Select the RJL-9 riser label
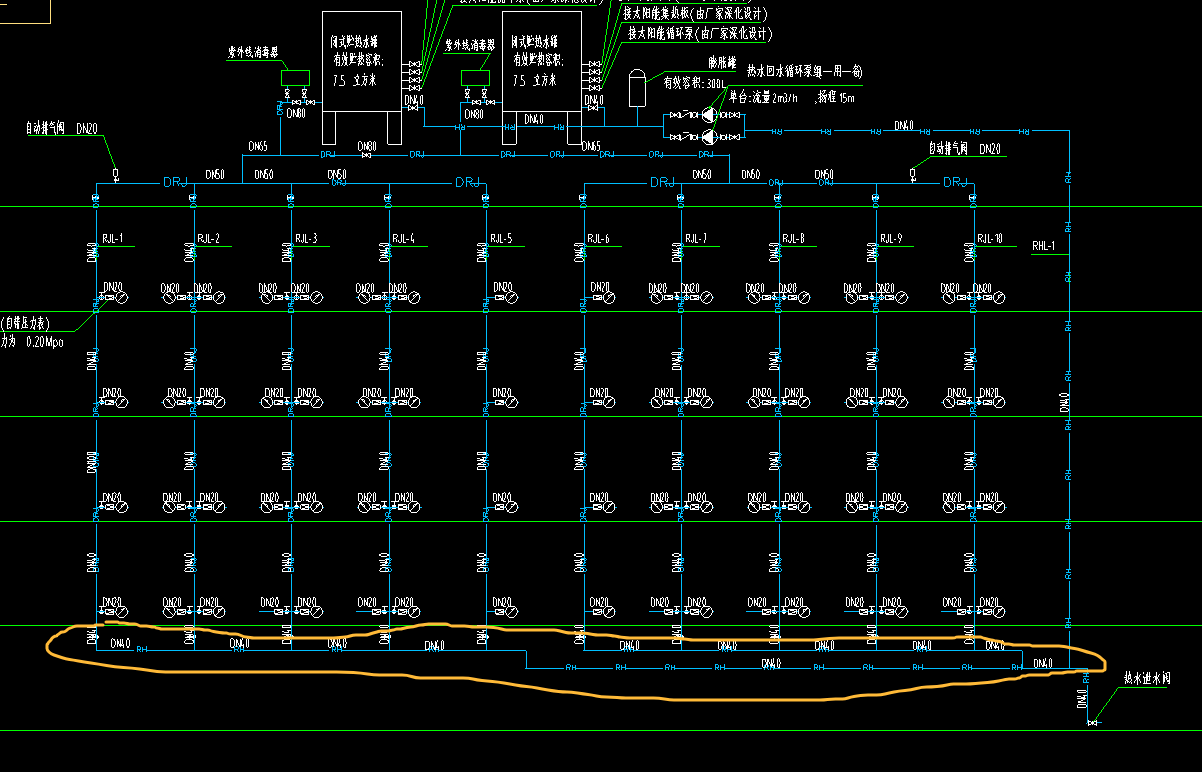The image size is (1202, 772). pyautogui.click(x=890, y=239)
